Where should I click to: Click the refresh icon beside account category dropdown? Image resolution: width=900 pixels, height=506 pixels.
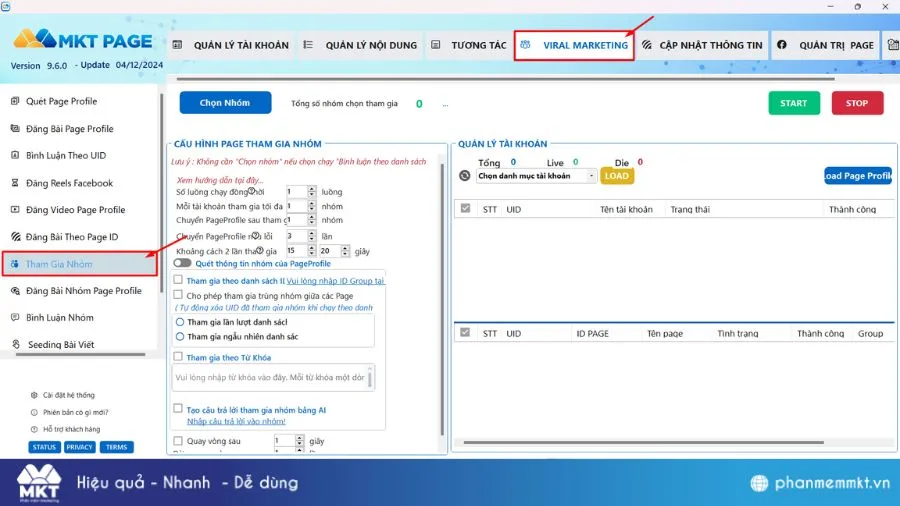pyautogui.click(x=464, y=176)
